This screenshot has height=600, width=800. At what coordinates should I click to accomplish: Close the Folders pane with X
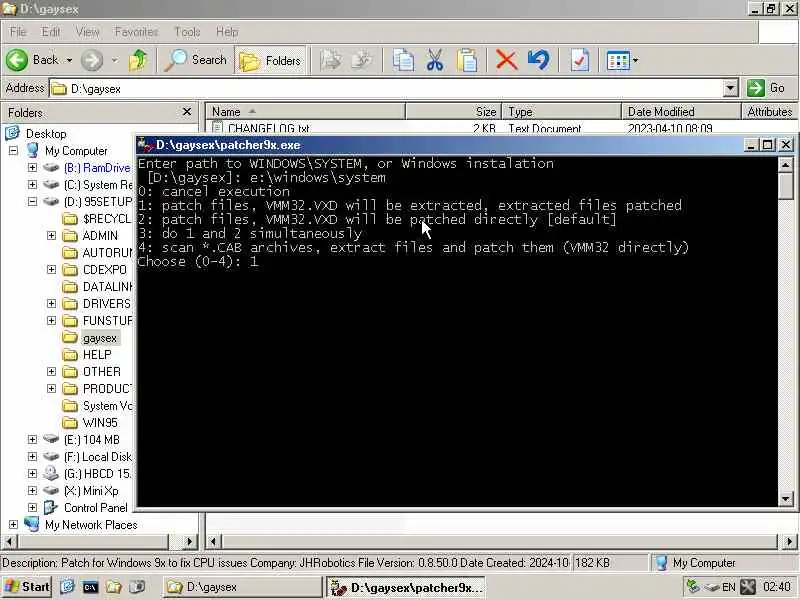tap(187, 112)
